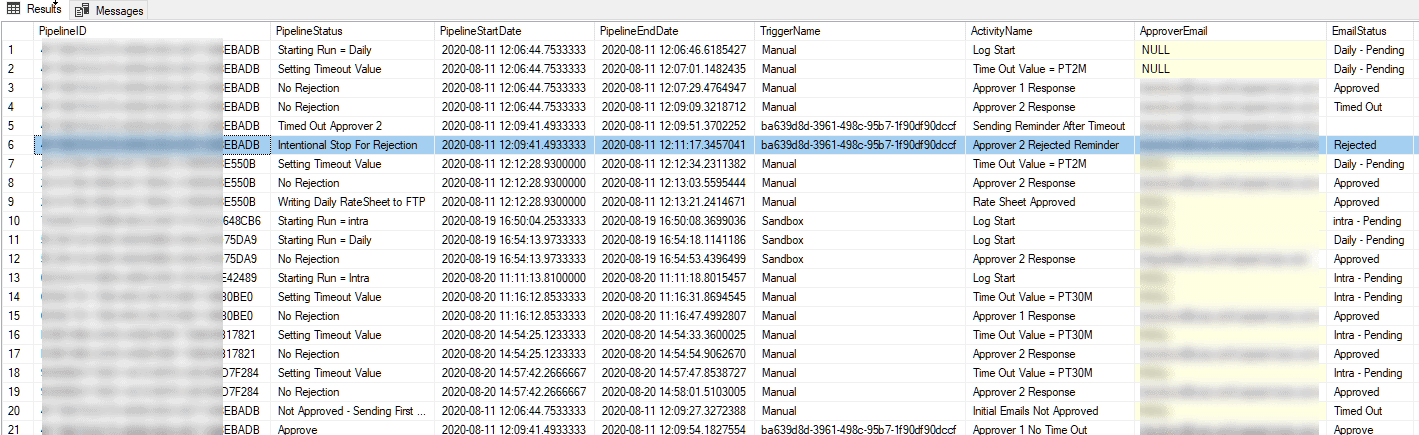
Task: Click the PipelineStartDate column header
Action: click(x=481, y=31)
